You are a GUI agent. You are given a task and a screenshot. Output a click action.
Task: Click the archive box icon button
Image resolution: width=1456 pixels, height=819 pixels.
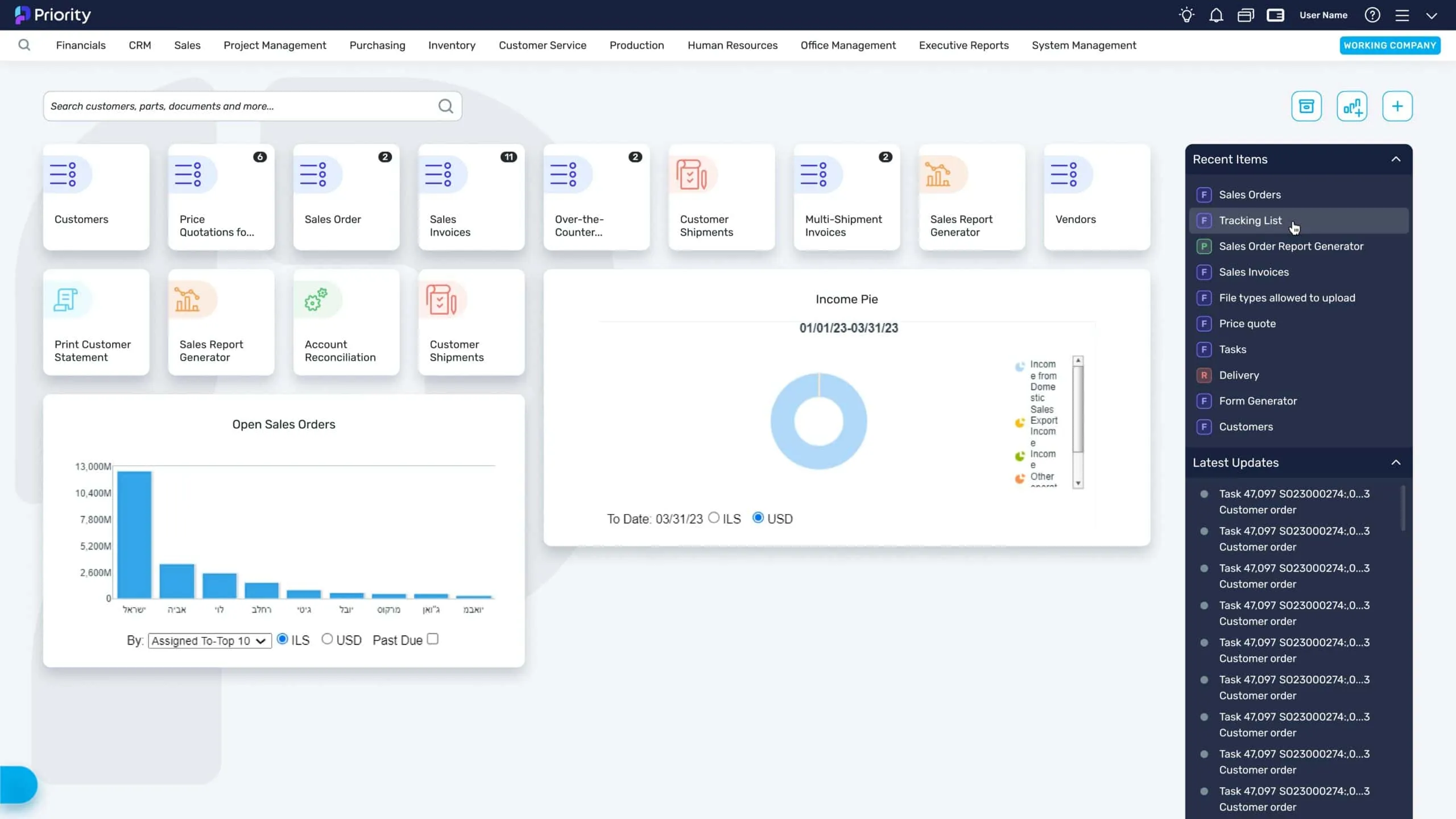1306,106
